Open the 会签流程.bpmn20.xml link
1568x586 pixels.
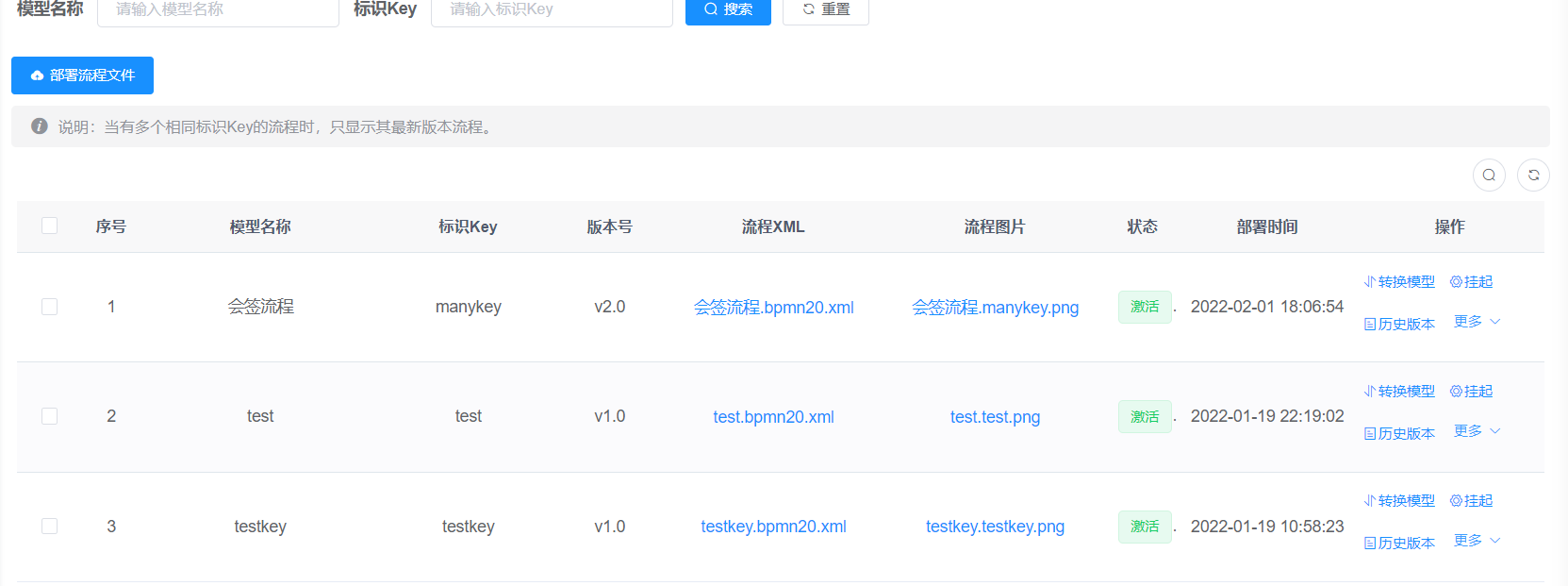click(x=773, y=308)
